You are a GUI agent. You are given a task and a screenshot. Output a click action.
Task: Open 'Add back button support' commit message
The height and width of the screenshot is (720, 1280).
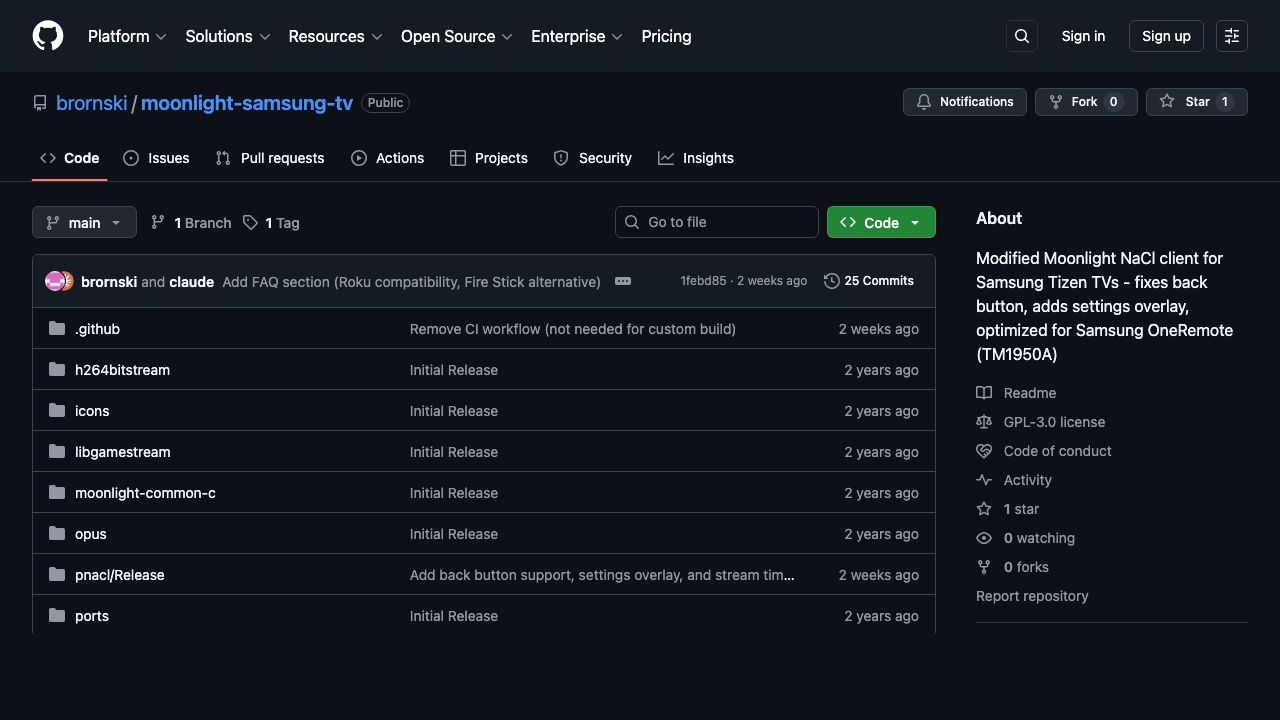coord(602,575)
